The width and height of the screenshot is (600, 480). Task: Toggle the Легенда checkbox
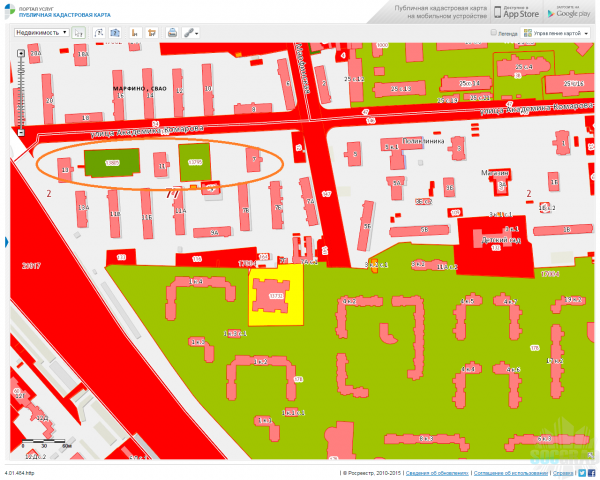(x=493, y=33)
